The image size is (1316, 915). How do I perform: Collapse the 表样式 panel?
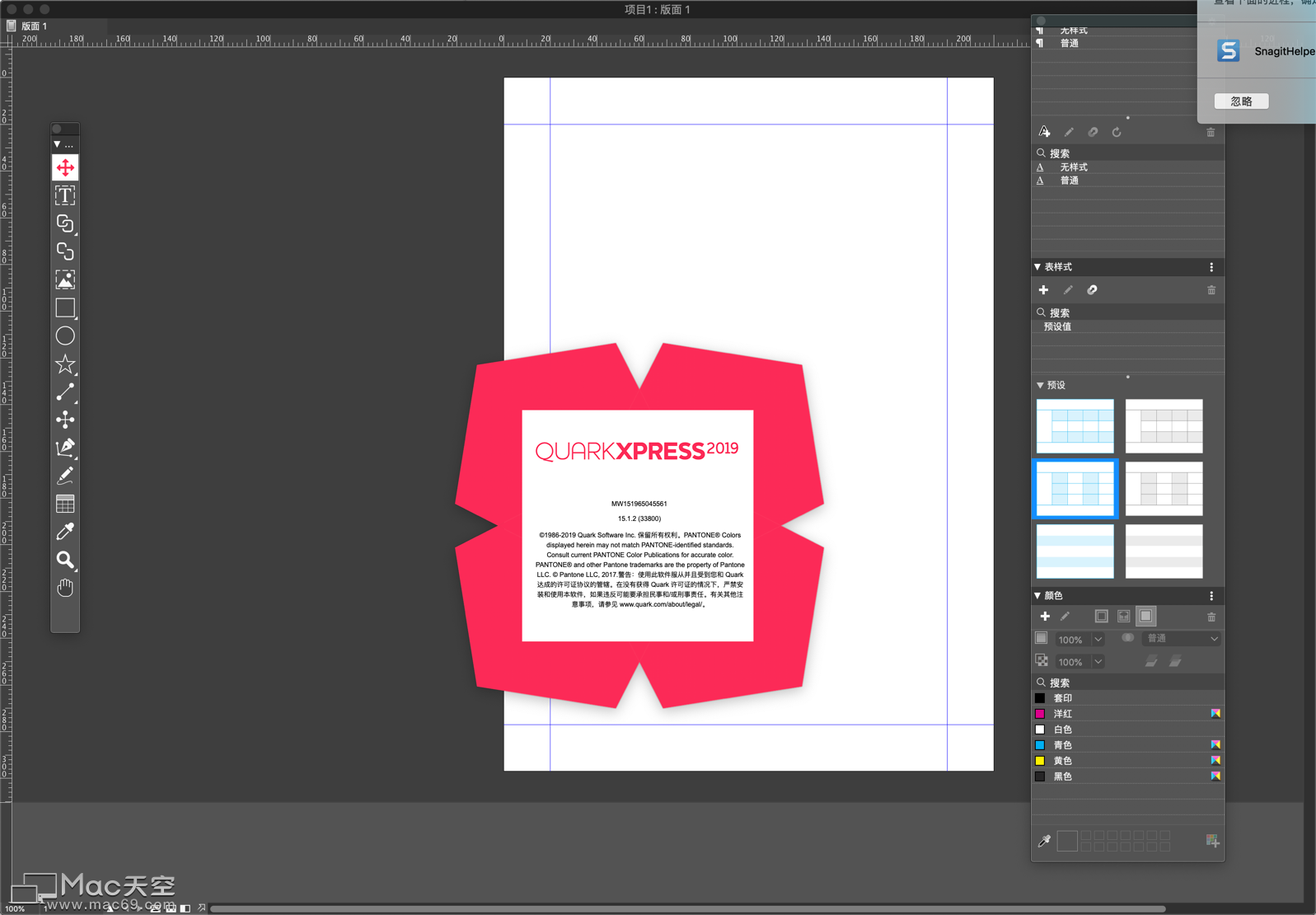tap(1037, 267)
